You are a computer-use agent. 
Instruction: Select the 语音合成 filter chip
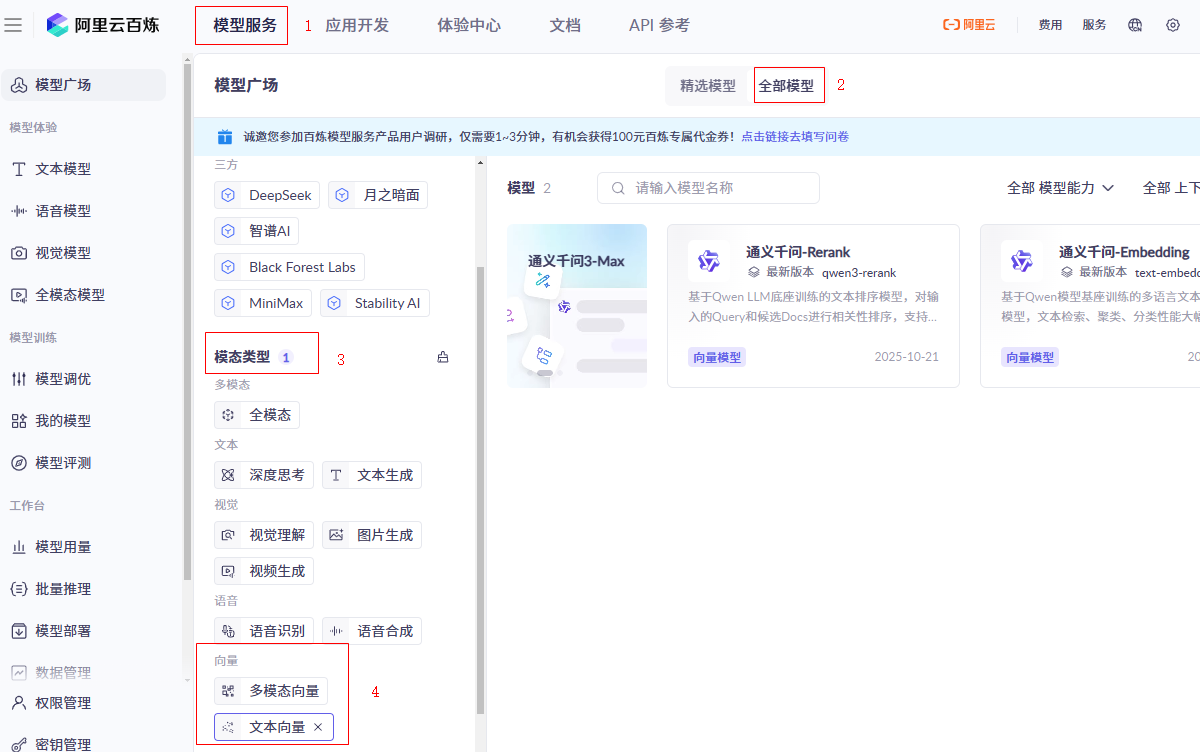[372, 631]
